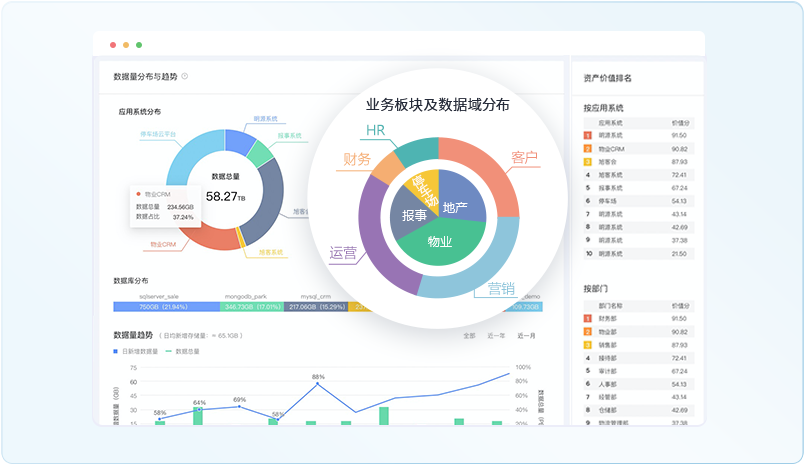Viewport: 806px width, 467px height.
Task: Click the red rank 1 badge for 财务部
Action: pos(588,318)
